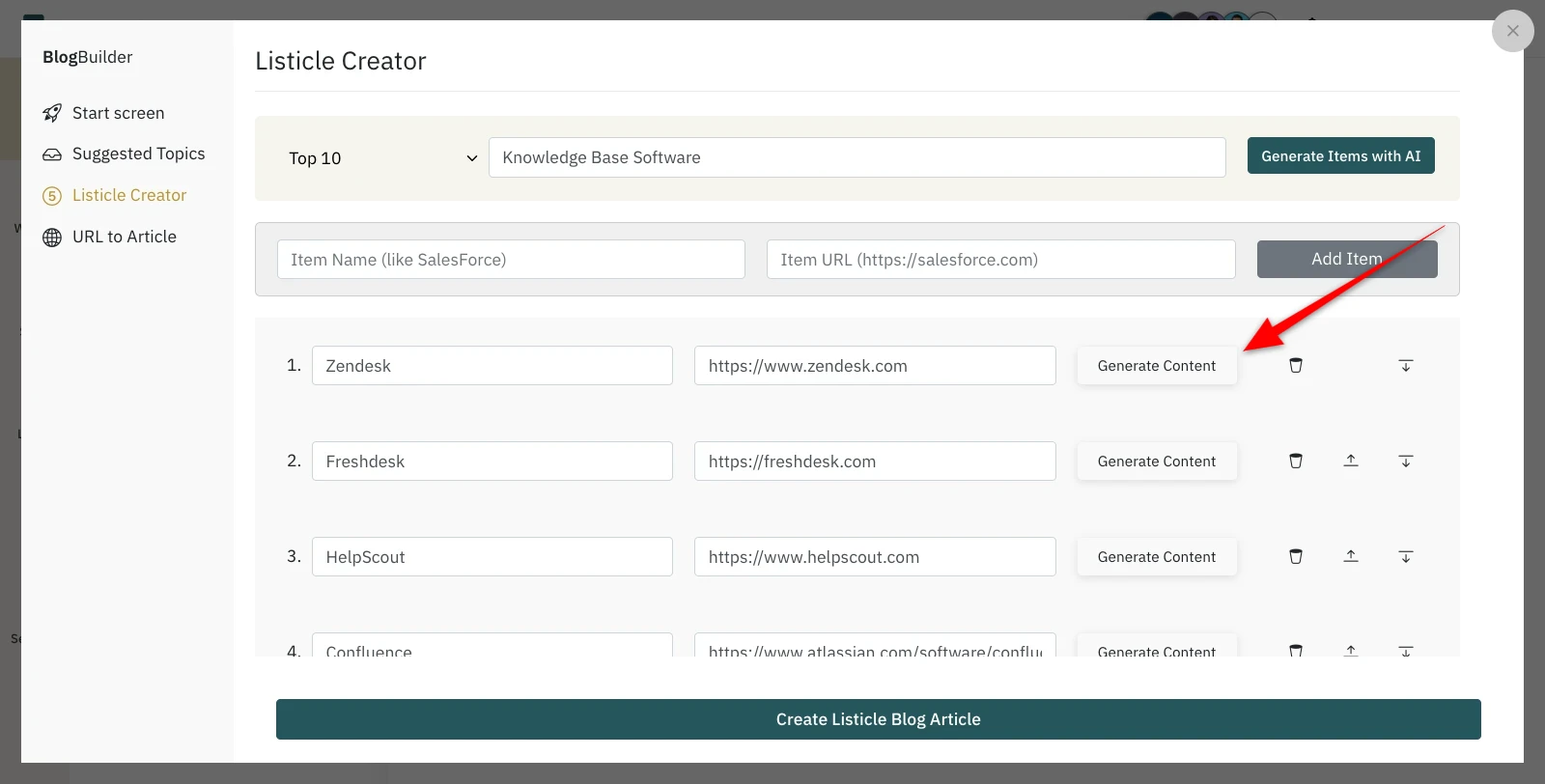Move HelpScout item up

coord(1351,556)
